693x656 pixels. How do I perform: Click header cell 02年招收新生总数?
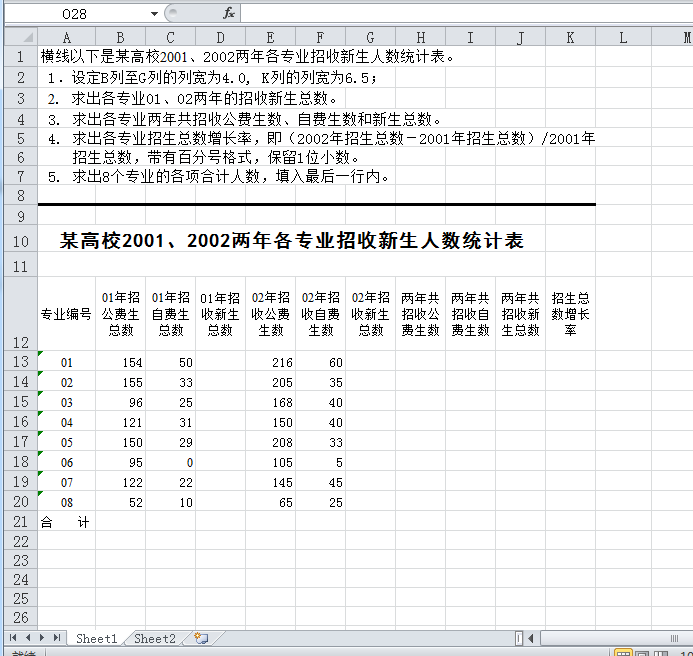[370, 314]
